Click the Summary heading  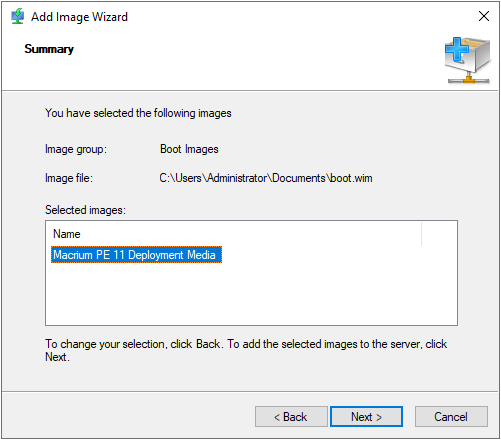click(49, 49)
